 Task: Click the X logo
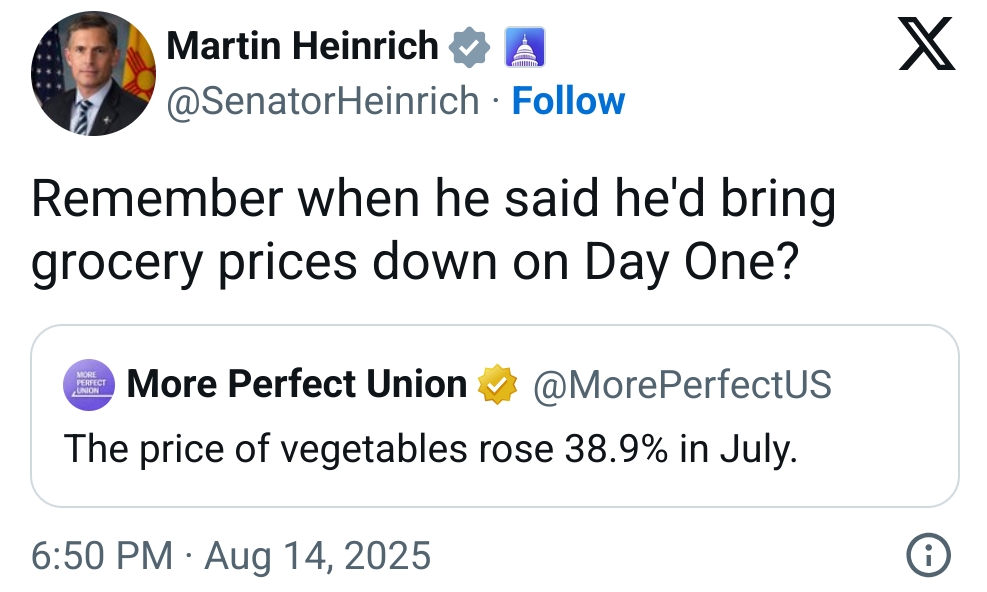(926, 45)
